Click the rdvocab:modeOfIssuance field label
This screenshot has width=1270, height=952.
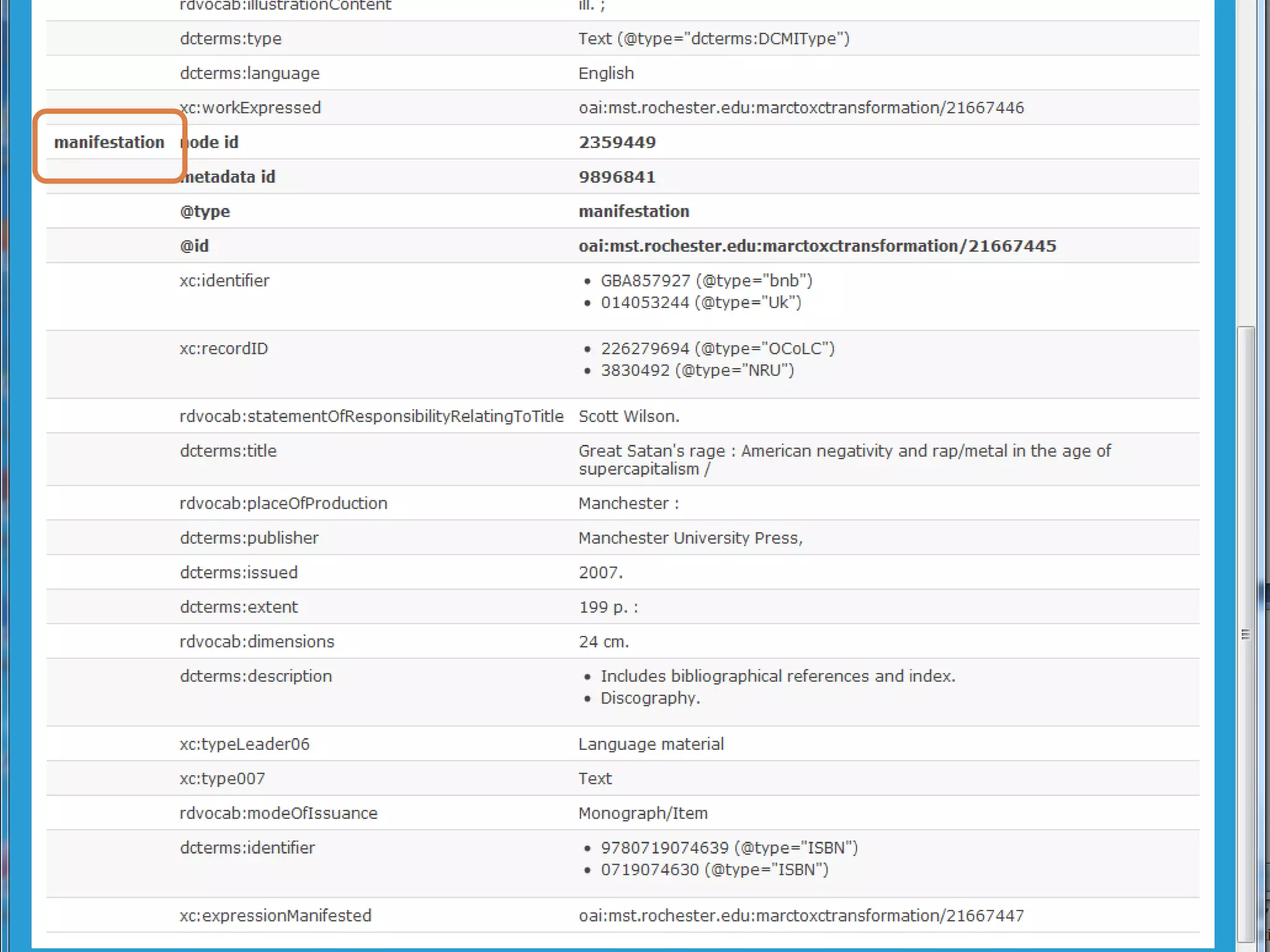[278, 813]
